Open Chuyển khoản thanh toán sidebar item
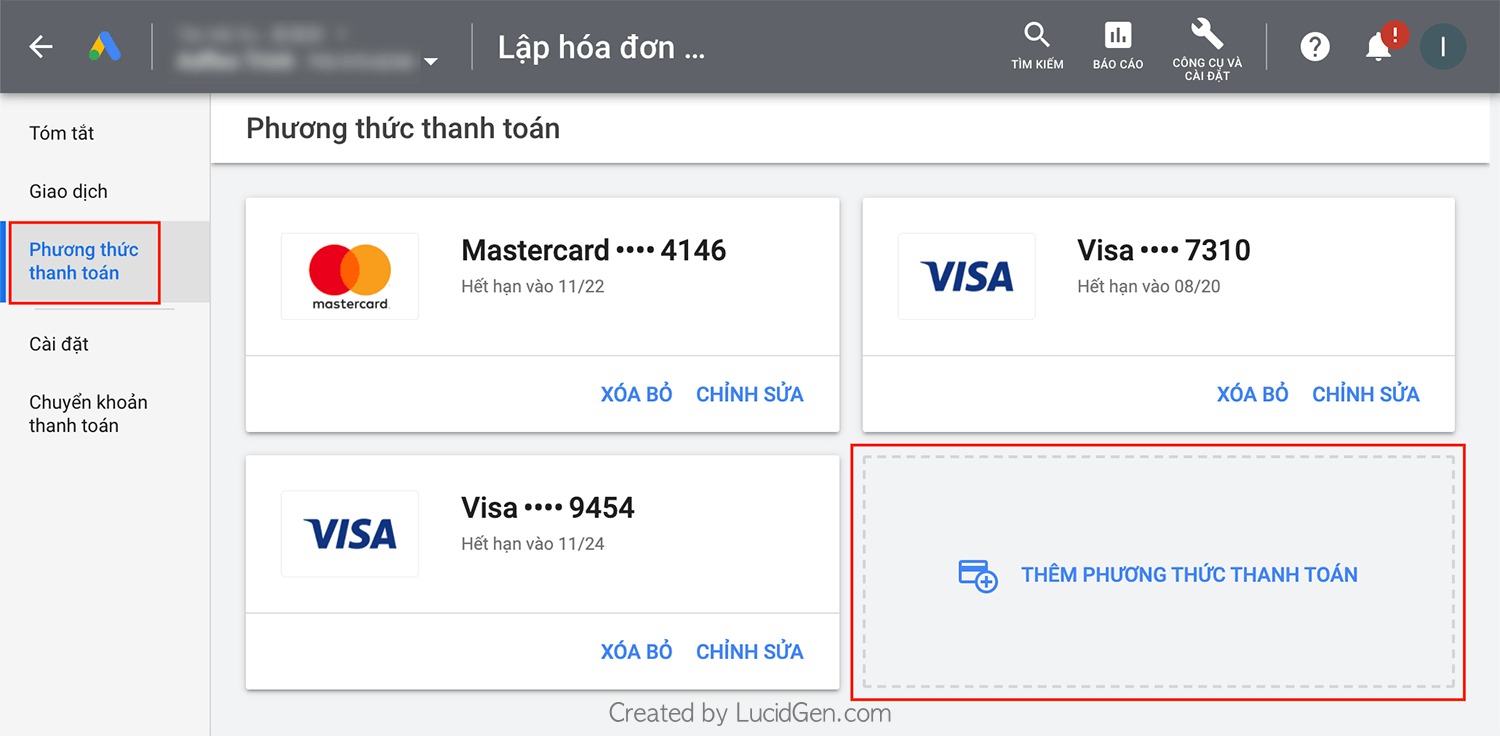Image resolution: width=1500 pixels, height=736 pixels. click(x=88, y=413)
